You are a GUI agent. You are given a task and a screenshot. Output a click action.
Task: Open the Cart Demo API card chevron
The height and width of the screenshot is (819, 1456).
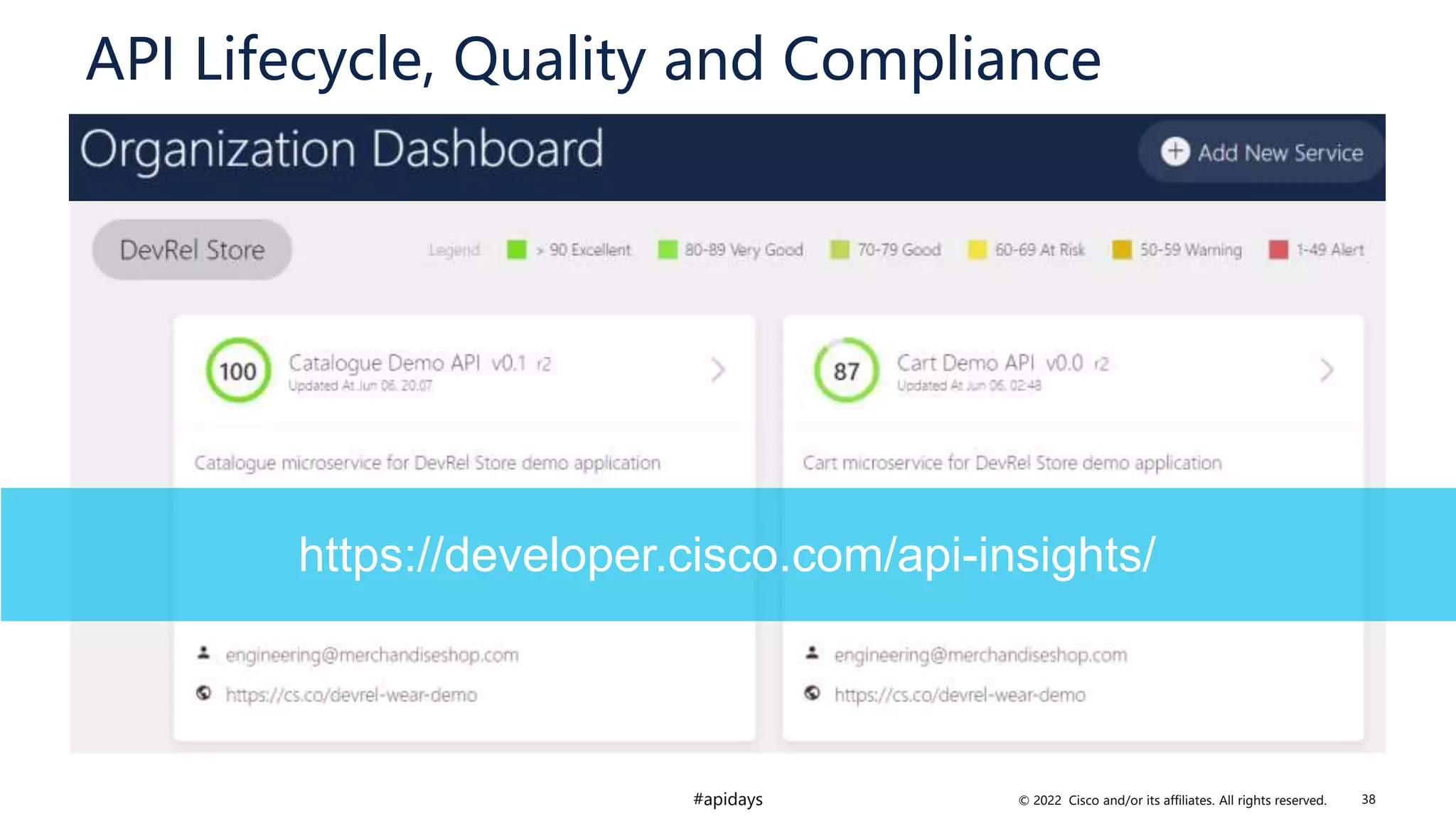[1327, 370]
